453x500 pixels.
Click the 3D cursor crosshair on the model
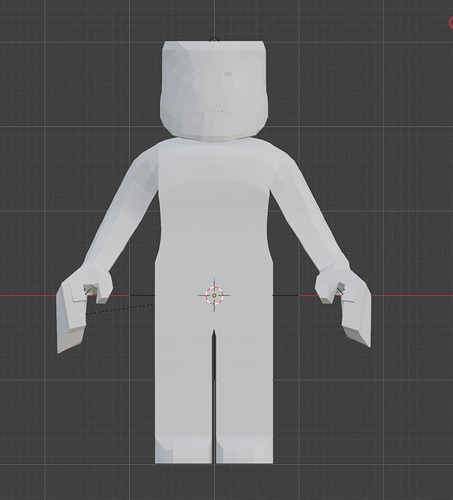click(x=214, y=295)
